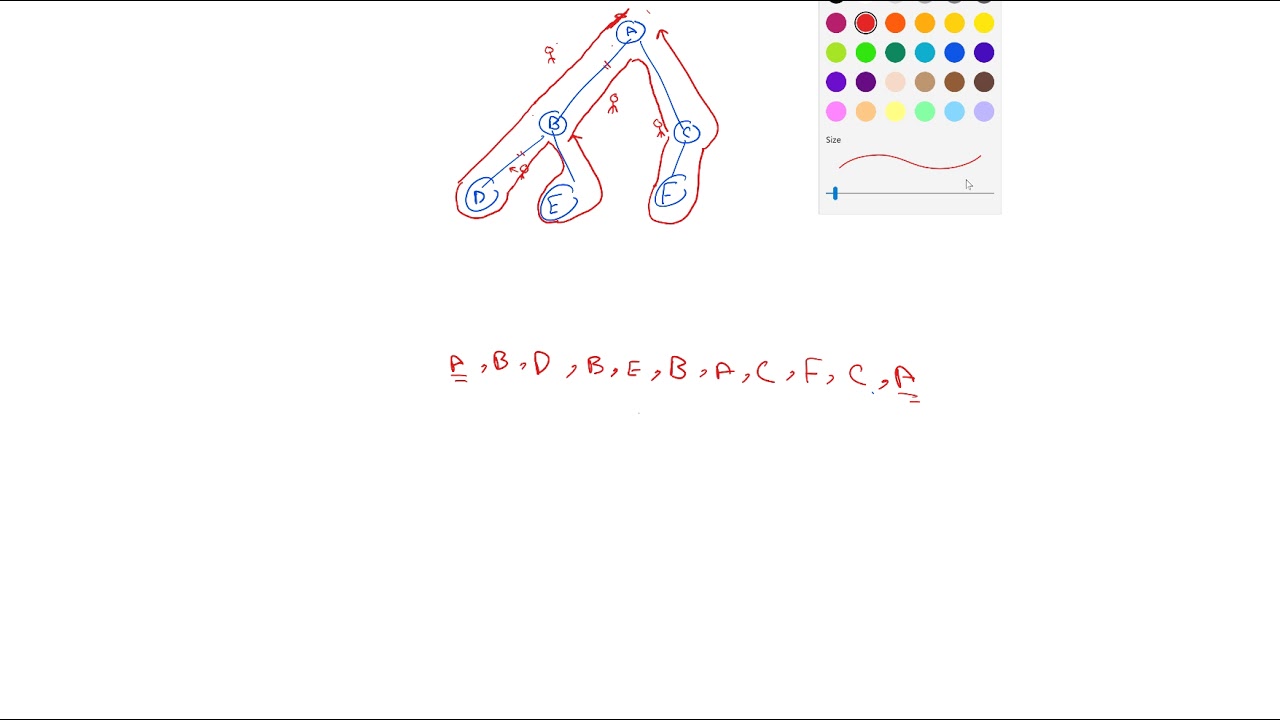The width and height of the screenshot is (1280, 720).
Task: Pick the pale beige skin-tone swatch
Action: pyautogui.click(x=895, y=82)
